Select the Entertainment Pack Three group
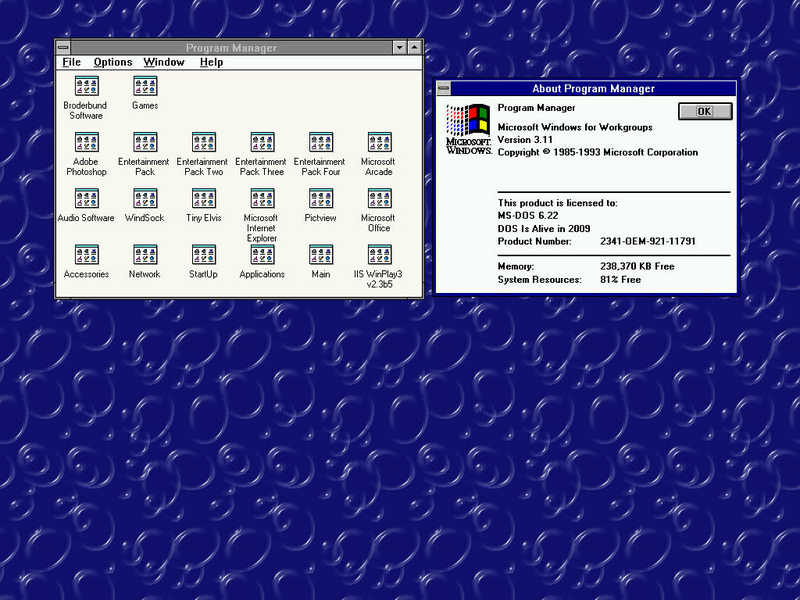 coord(262,142)
